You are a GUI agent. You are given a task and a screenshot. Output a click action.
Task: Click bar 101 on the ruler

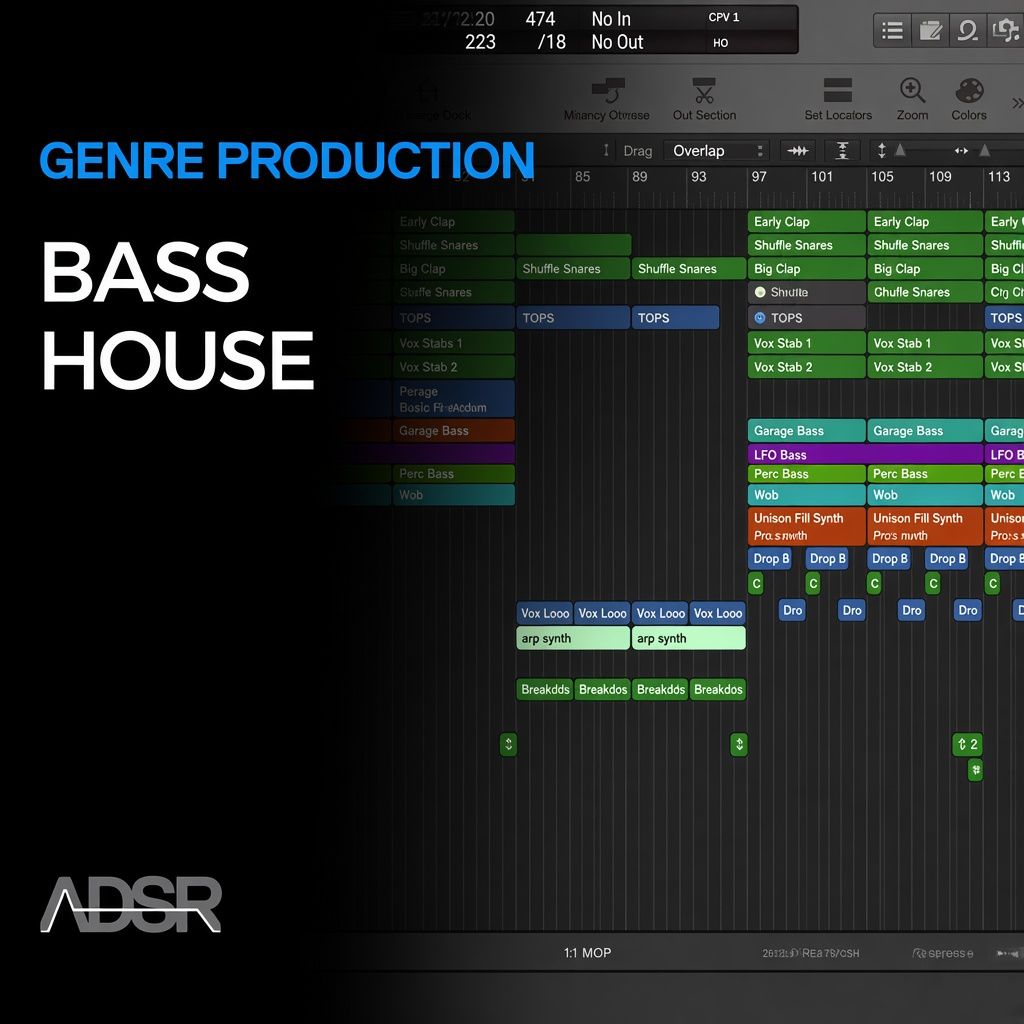click(x=822, y=176)
